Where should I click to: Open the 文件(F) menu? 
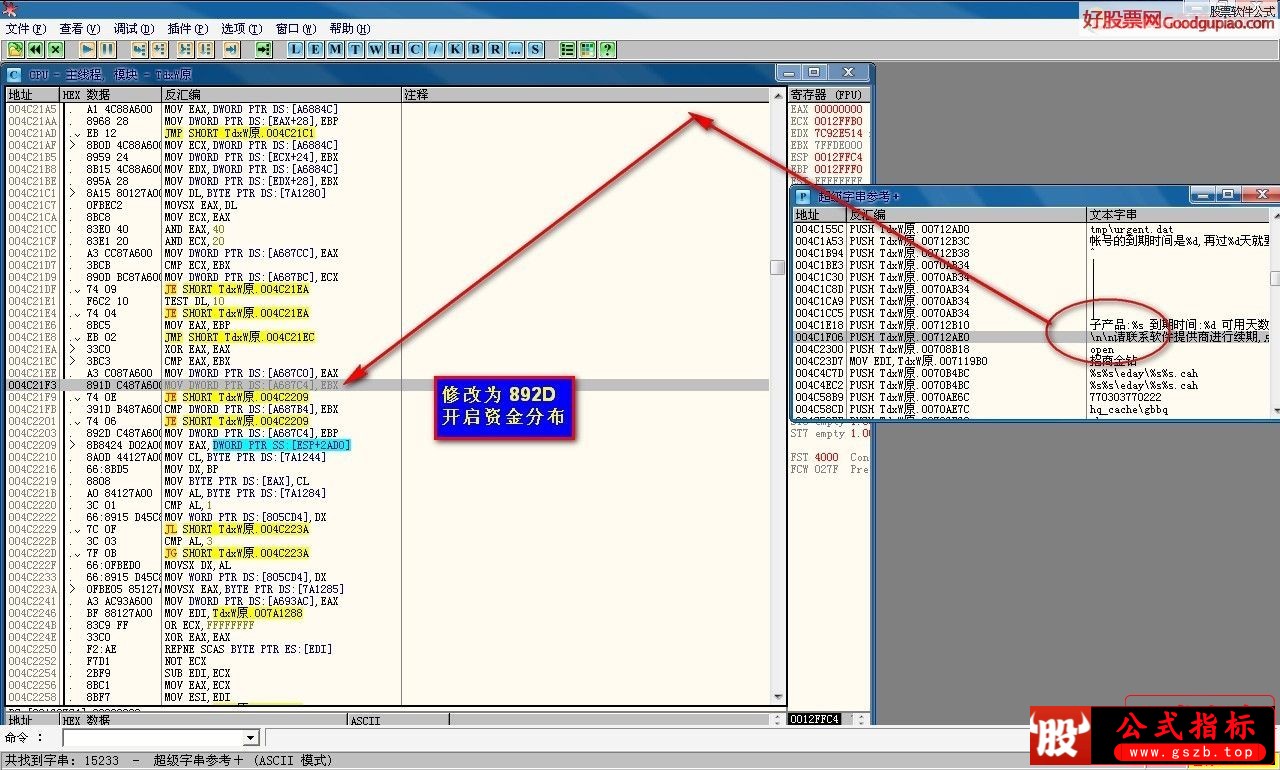click(26, 29)
